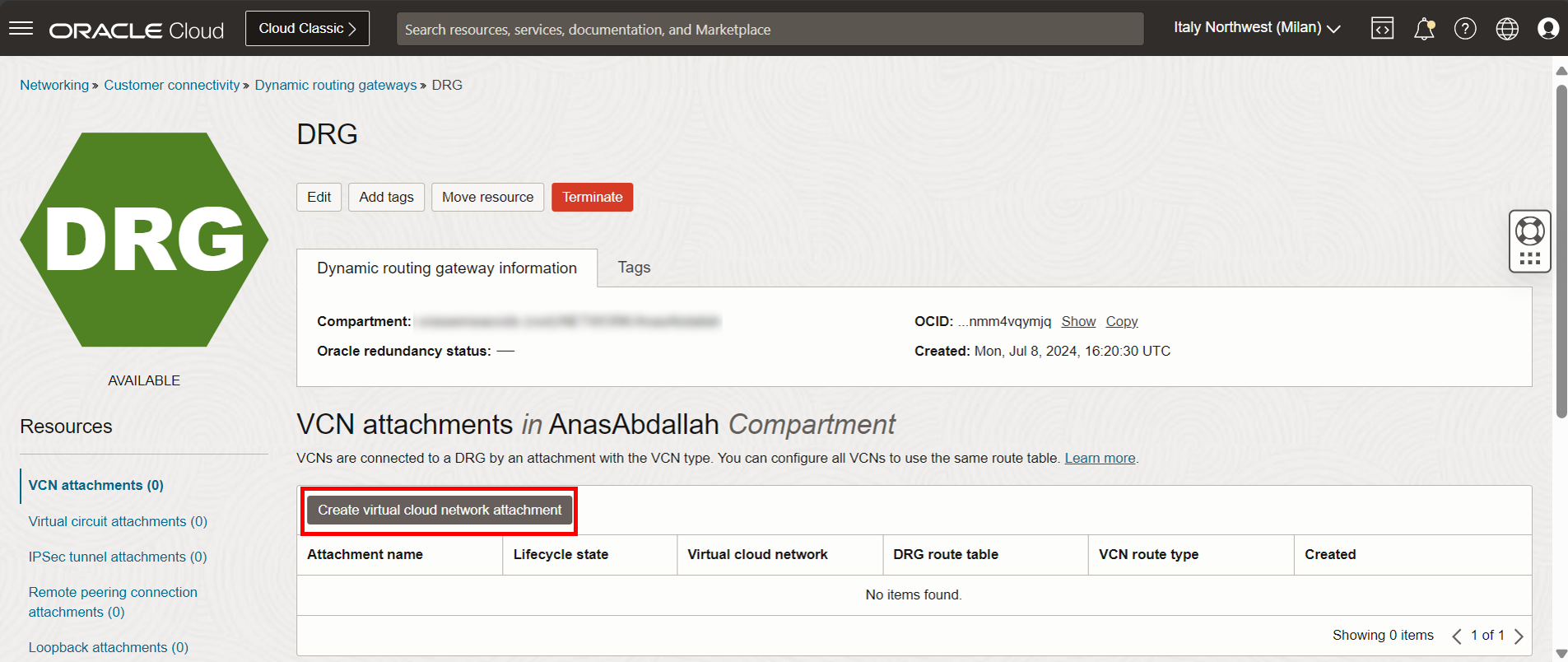The image size is (1568, 662).
Task: Open the user profile menu
Action: pos(1548,29)
